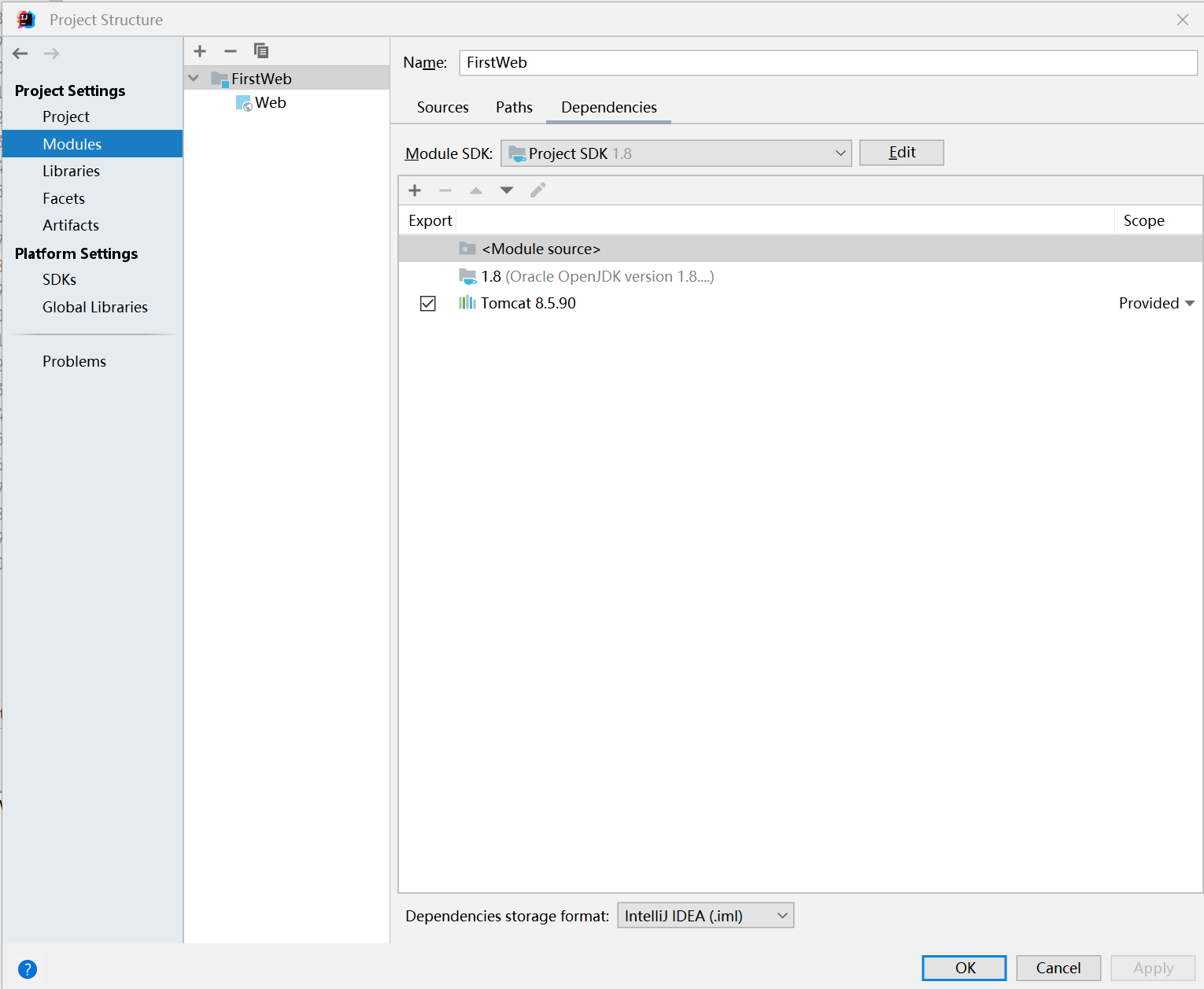Image resolution: width=1204 pixels, height=989 pixels.
Task: Select the Dependencies tab
Action: [609, 107]
